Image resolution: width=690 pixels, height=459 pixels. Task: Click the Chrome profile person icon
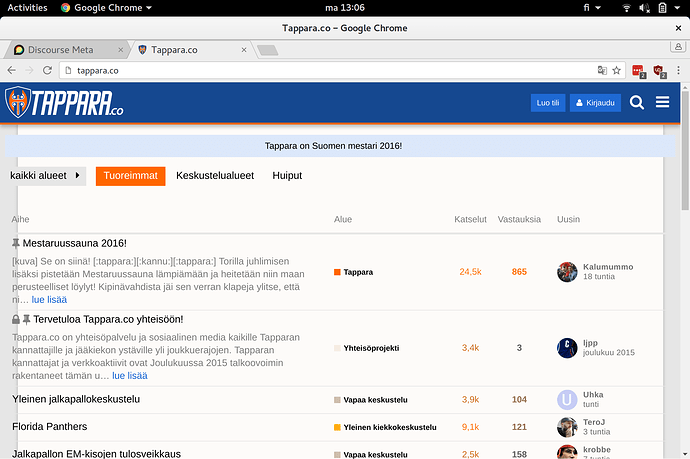point(678,46)
